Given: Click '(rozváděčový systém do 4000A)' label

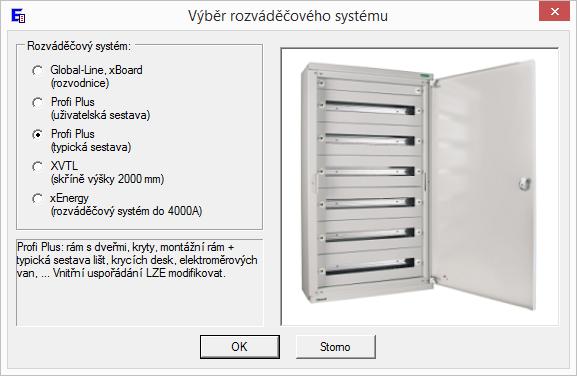Looking at the screenshot, I should (x=126, y=211).
